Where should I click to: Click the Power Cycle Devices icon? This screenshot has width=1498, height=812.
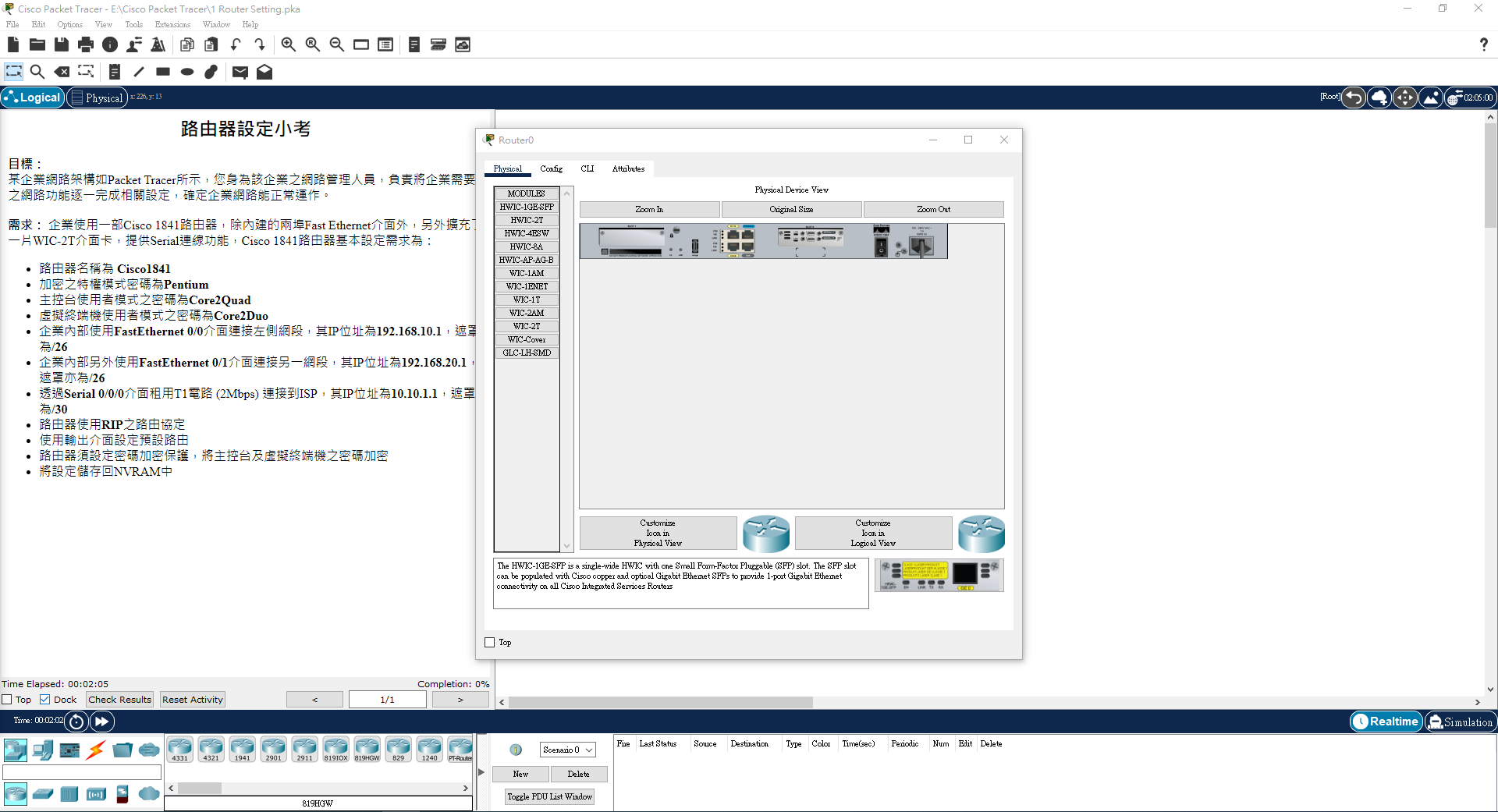coord(76,722)
